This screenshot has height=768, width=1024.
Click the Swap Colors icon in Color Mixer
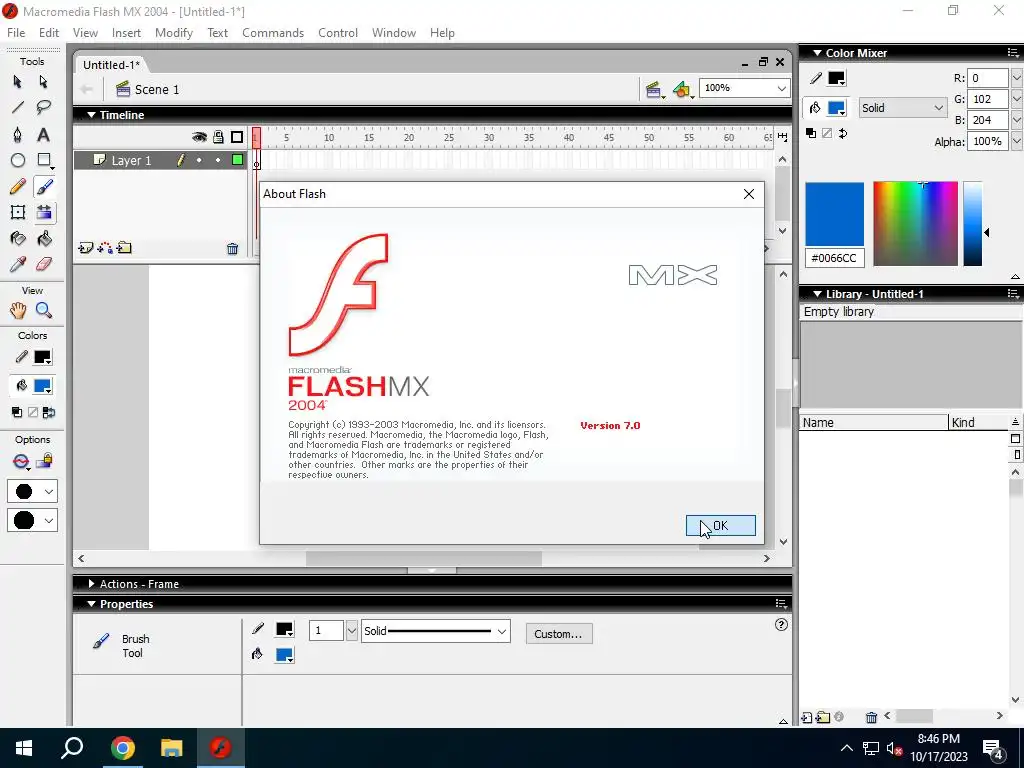[842, 133]
